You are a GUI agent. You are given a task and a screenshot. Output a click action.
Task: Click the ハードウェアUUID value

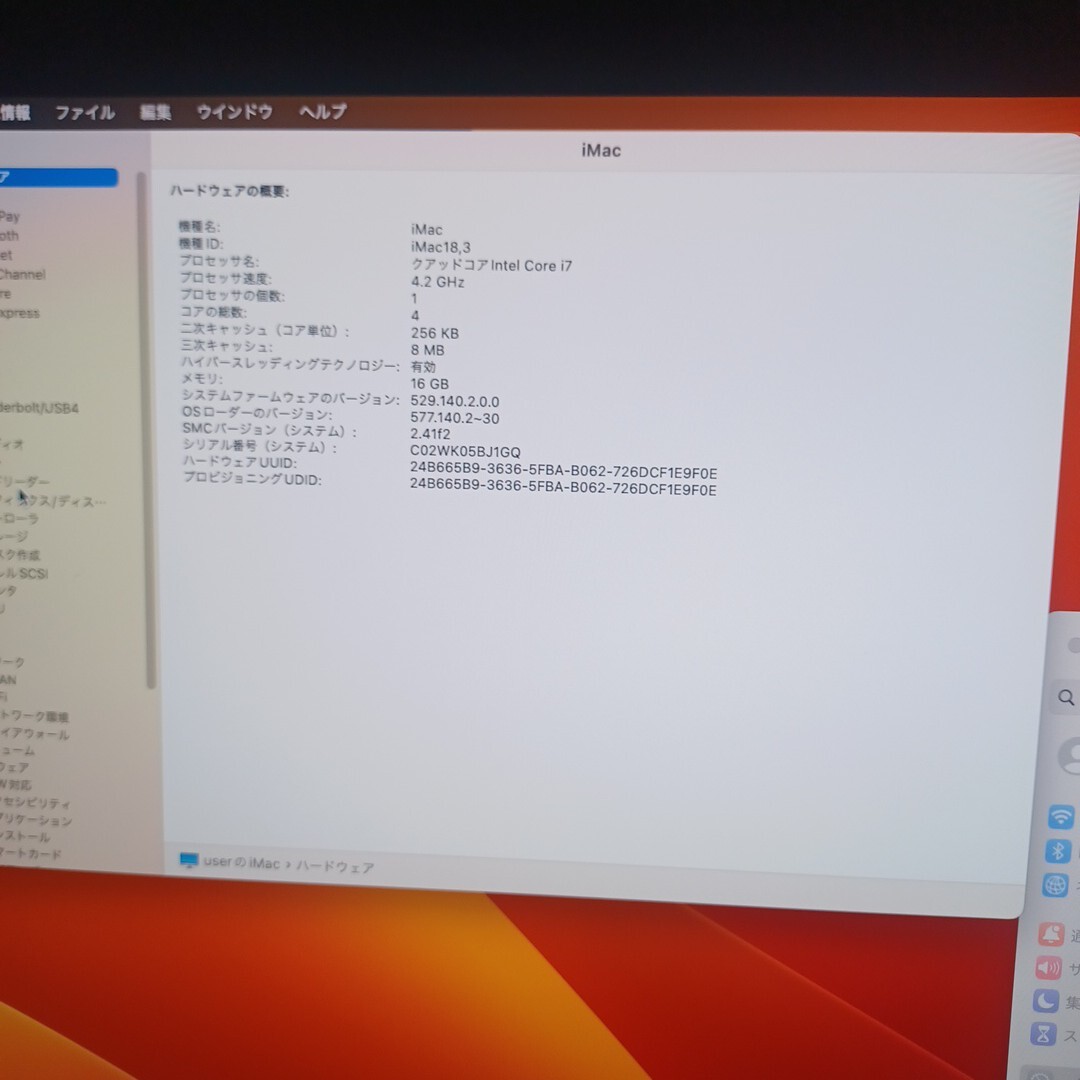click(x=563, y=470)
